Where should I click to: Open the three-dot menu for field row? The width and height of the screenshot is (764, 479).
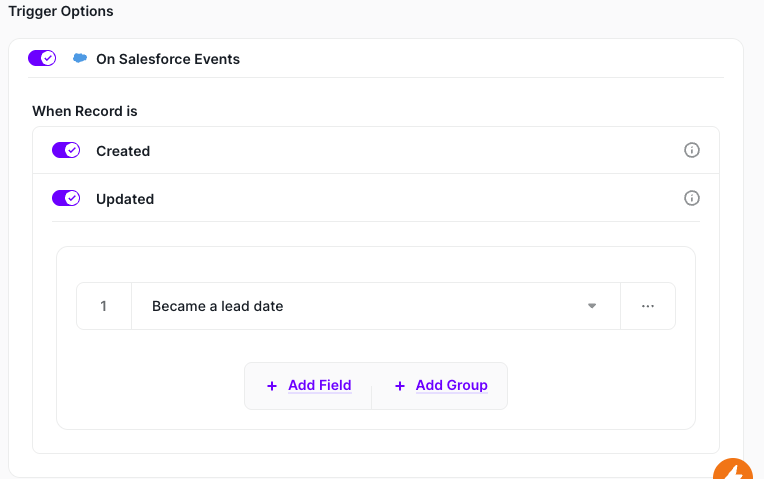(x=647, y=306)
